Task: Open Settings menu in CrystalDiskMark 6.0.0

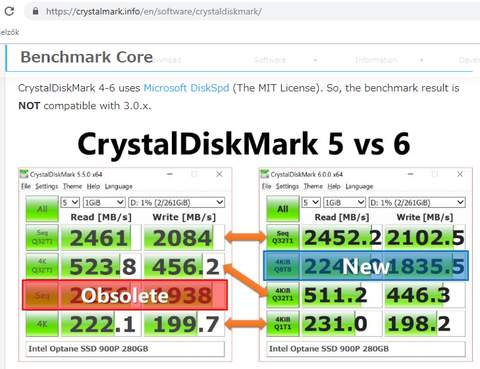Action: 287,186
